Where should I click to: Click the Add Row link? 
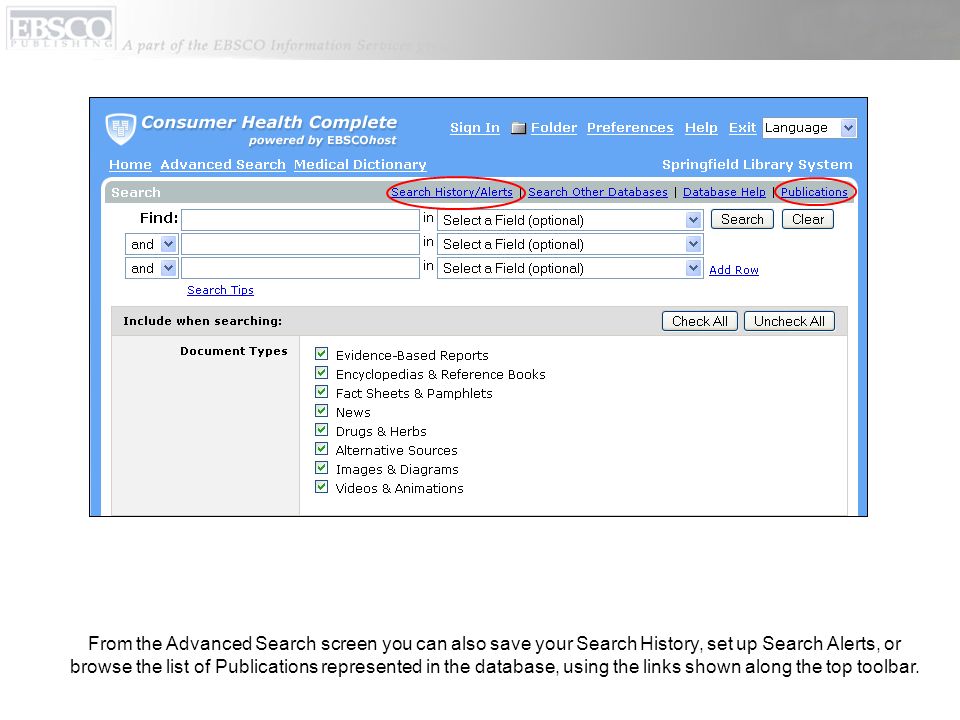tap(734, 270)
